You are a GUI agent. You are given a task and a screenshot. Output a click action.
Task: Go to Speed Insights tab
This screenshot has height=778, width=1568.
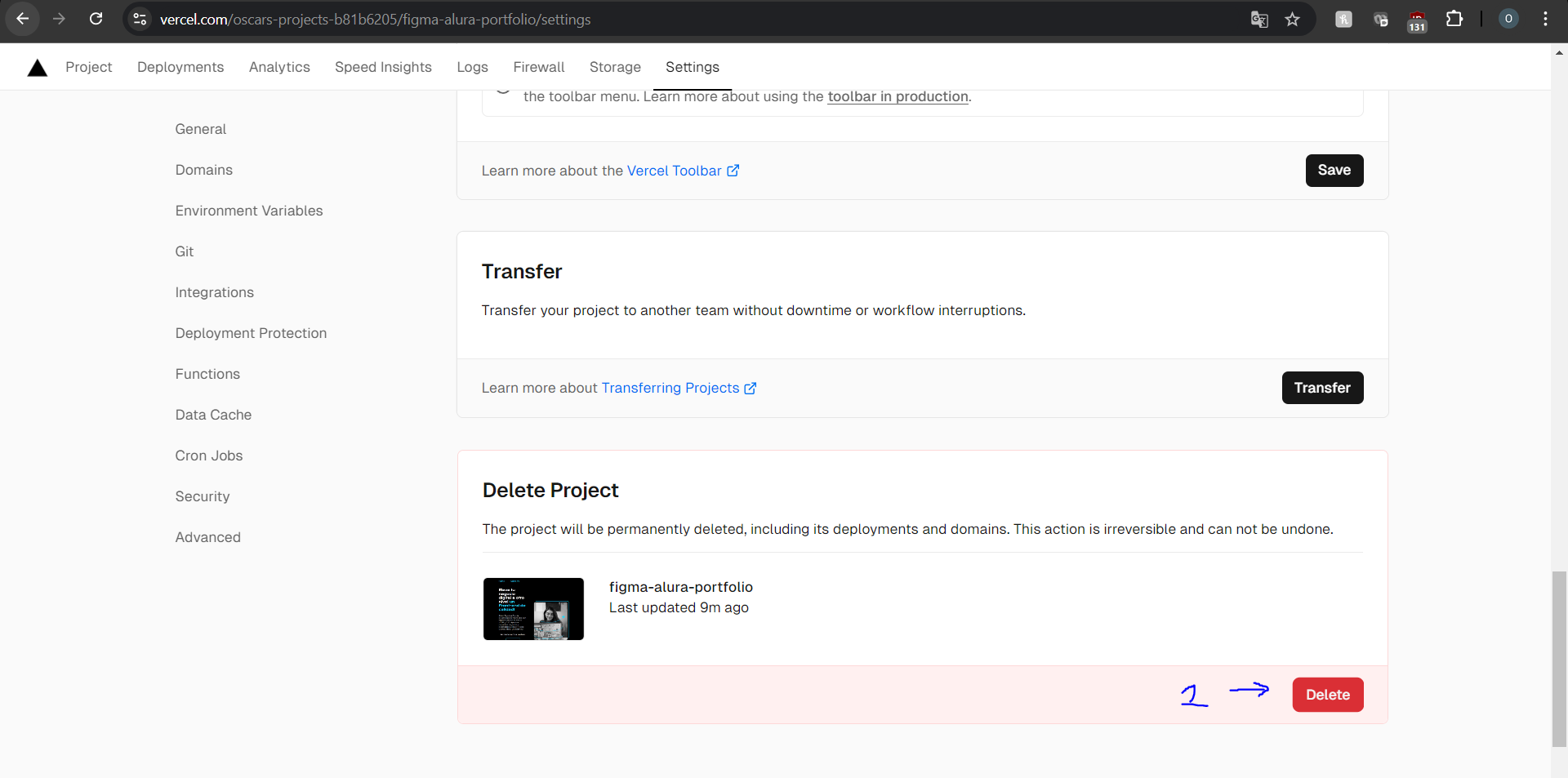tap(383, 67)
